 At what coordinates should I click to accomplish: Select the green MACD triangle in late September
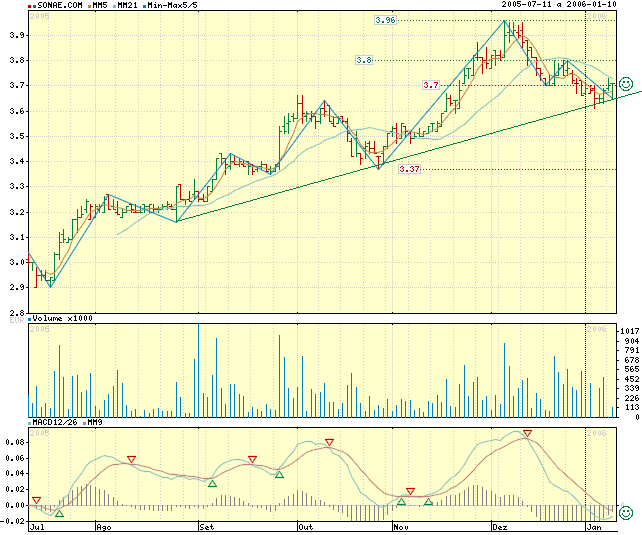[x=279, y=474]
